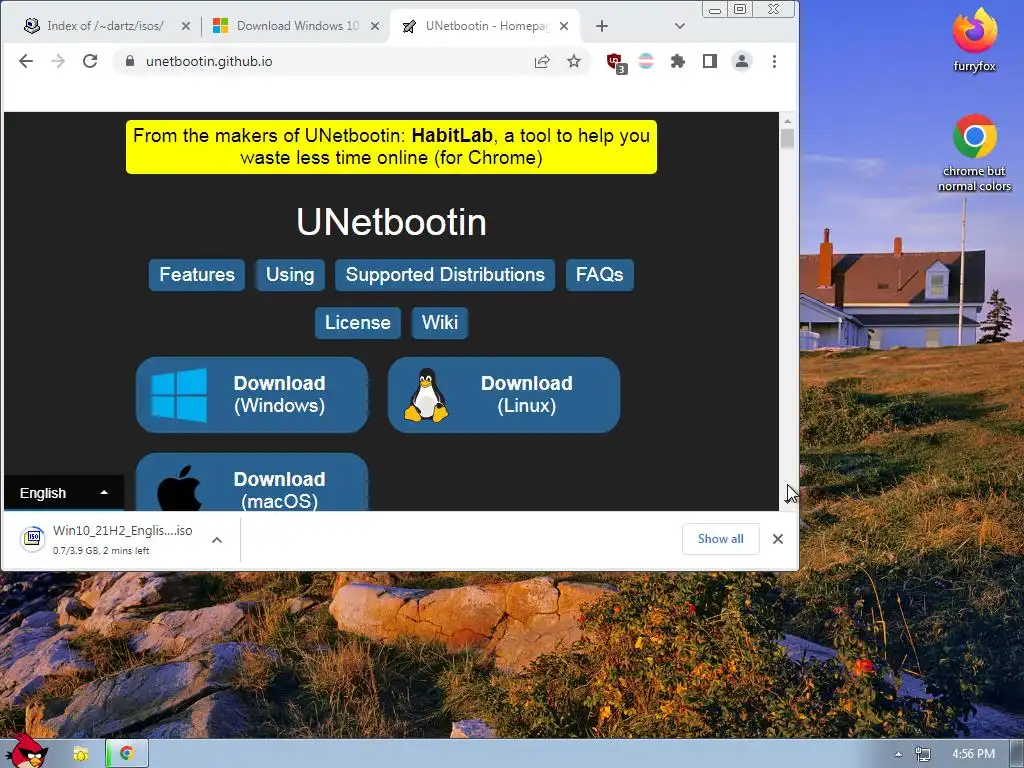Click Show all downloads
Image resolution: width=1024 pixels, height=768 pixels.
pyautogui.click(x=720, y=539)
